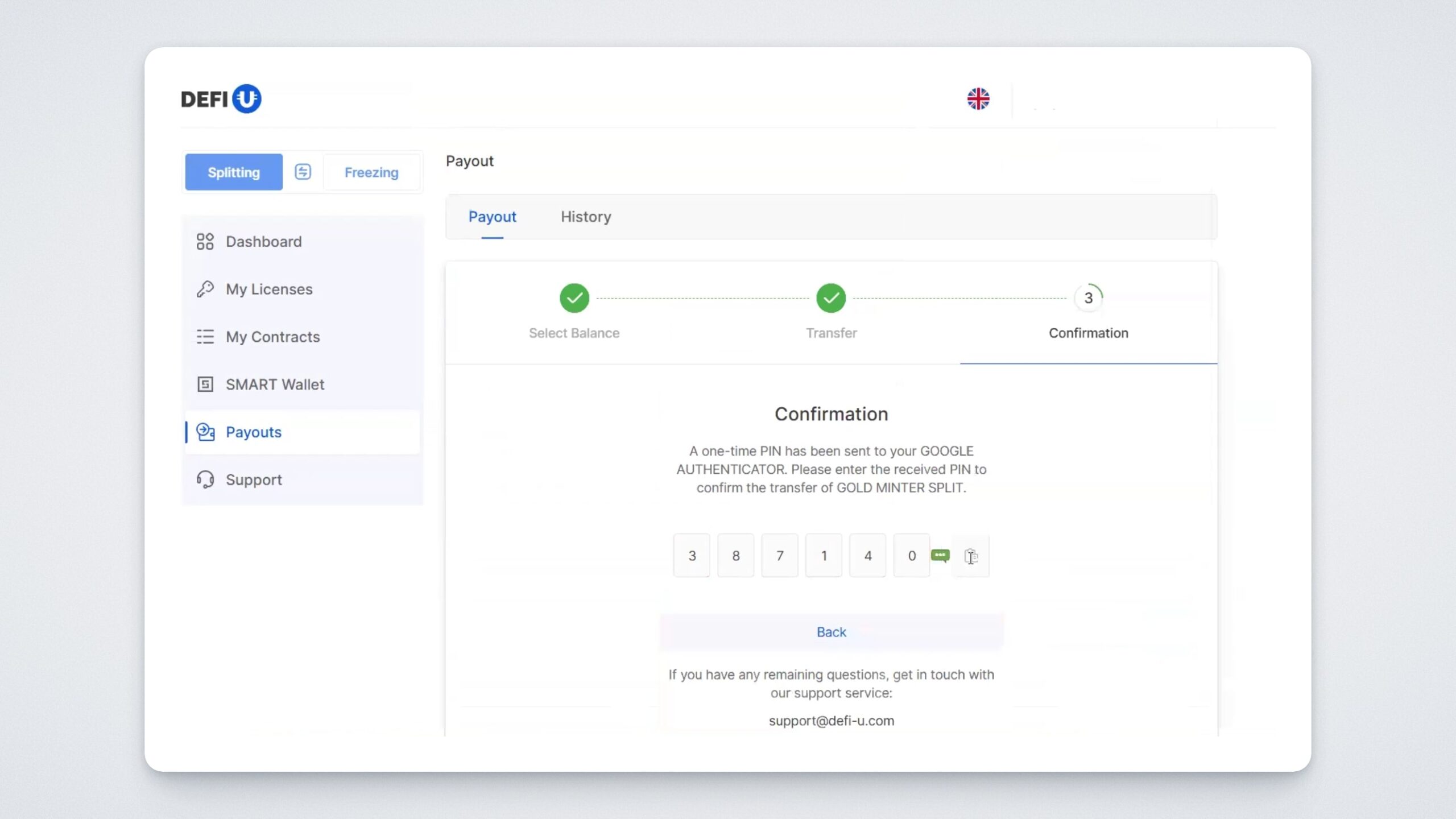Open My Contracts list item
The image size is (1456, 819).
point(272,337)
